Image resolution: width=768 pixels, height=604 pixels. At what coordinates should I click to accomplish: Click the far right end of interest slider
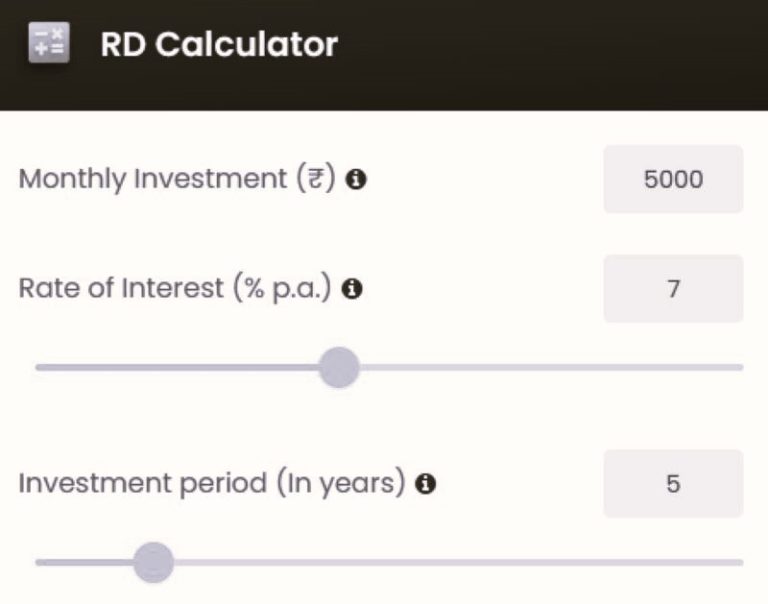[x=738, y=367]
